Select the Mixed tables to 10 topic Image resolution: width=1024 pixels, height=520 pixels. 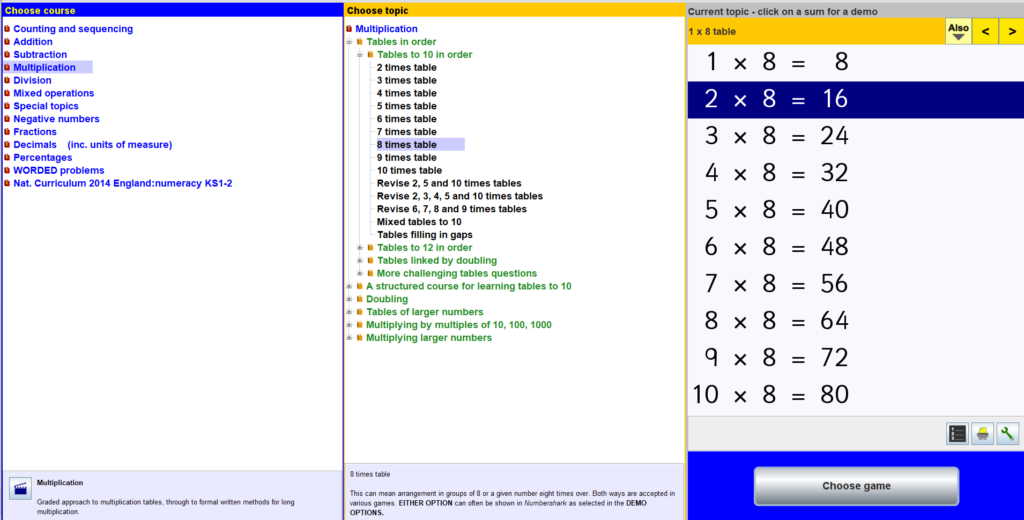click(x=419, y=222)
